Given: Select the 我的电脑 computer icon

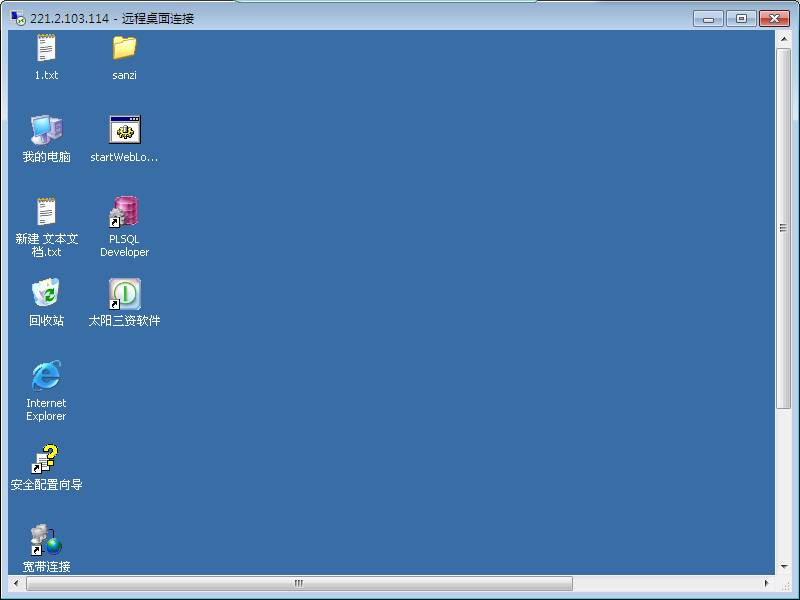Looking at the screenshot, I should pos(46,130).
